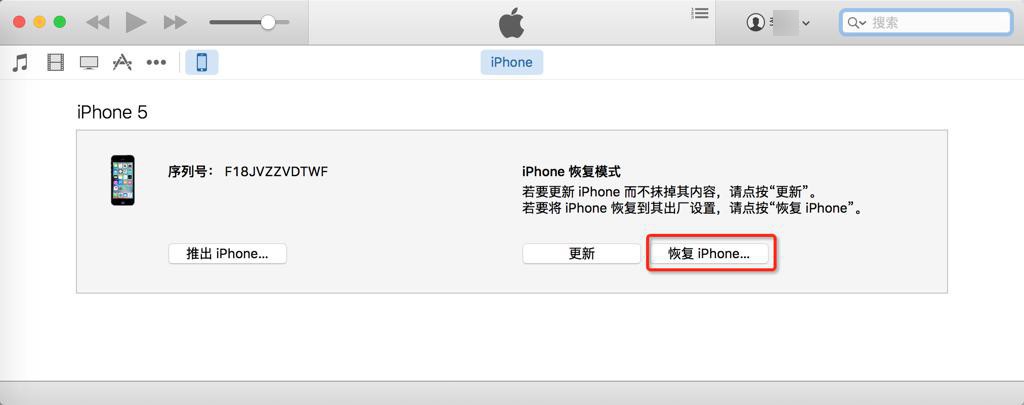The width and height of the screenshot is (1024, 405).
Task: Select the iPhone device icon
Action: tap(202, 63)
